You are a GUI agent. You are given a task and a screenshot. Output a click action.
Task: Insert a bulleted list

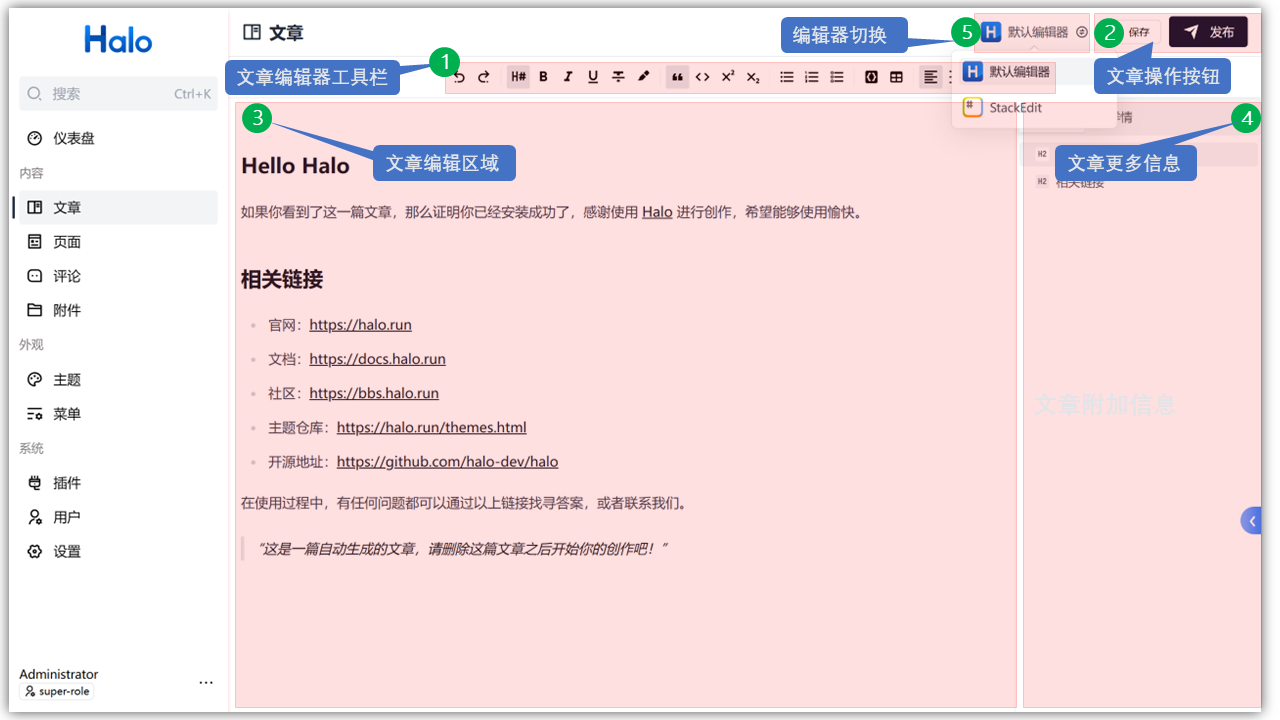pos(787,77)
